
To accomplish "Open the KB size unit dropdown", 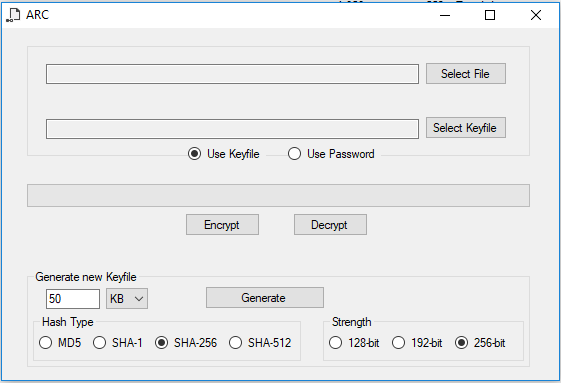I will pyautogui.click(x=127, y=299).
